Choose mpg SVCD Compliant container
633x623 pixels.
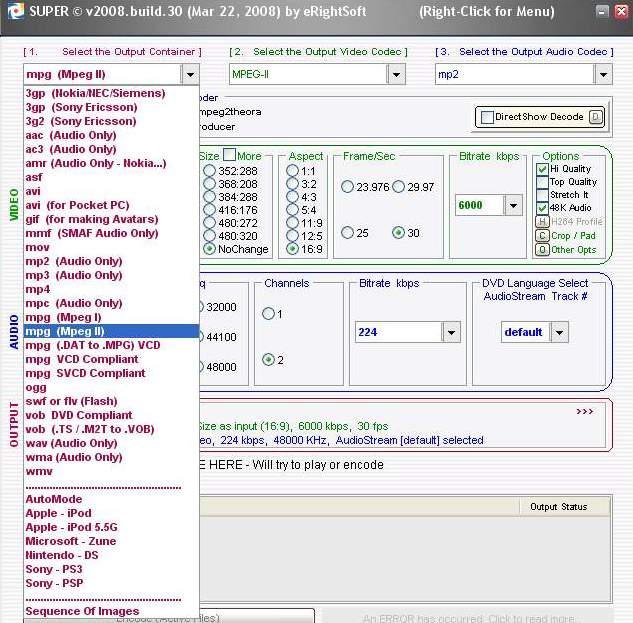(111, 373)
